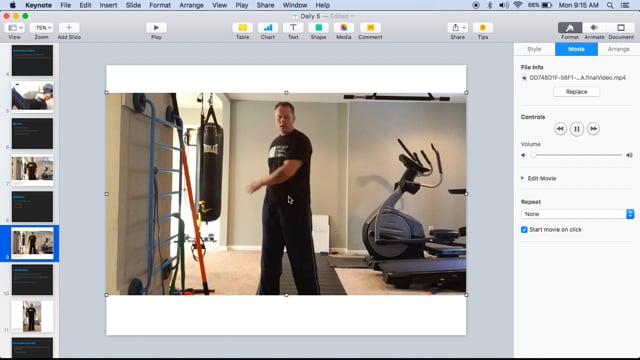Open the Play menu in menu bar

coord(242,5)
